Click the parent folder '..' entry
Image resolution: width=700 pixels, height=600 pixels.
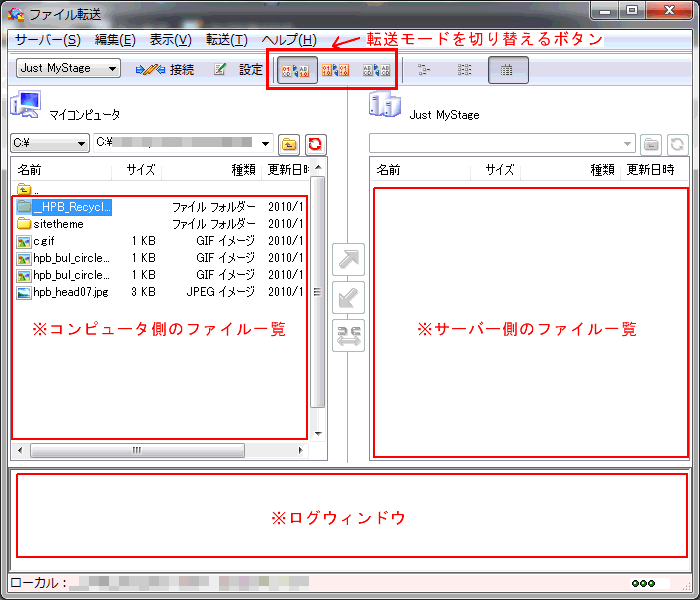28,190
